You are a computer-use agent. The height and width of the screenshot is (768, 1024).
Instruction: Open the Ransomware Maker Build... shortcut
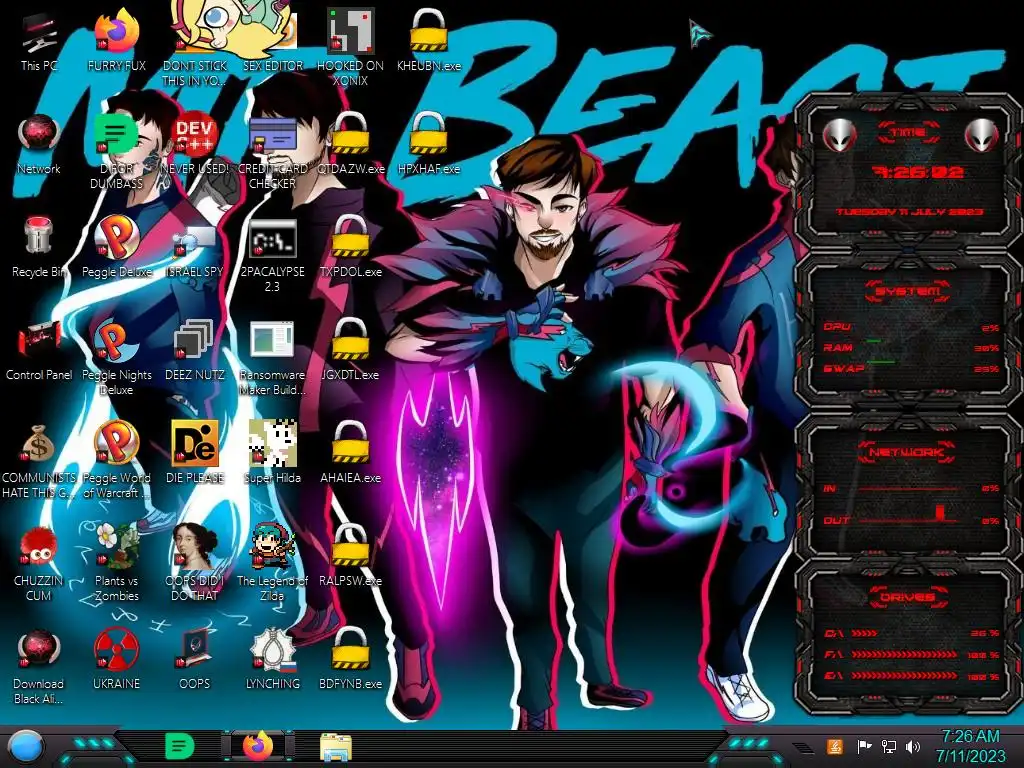coord(272,358)
